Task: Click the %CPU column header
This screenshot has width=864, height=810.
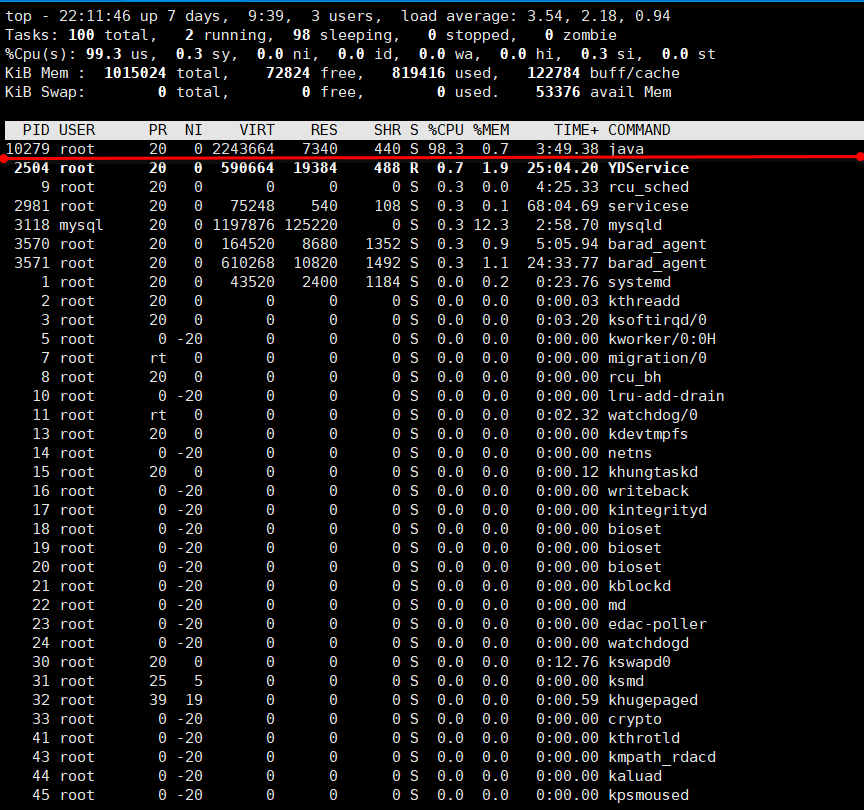Action: [446, 130]
